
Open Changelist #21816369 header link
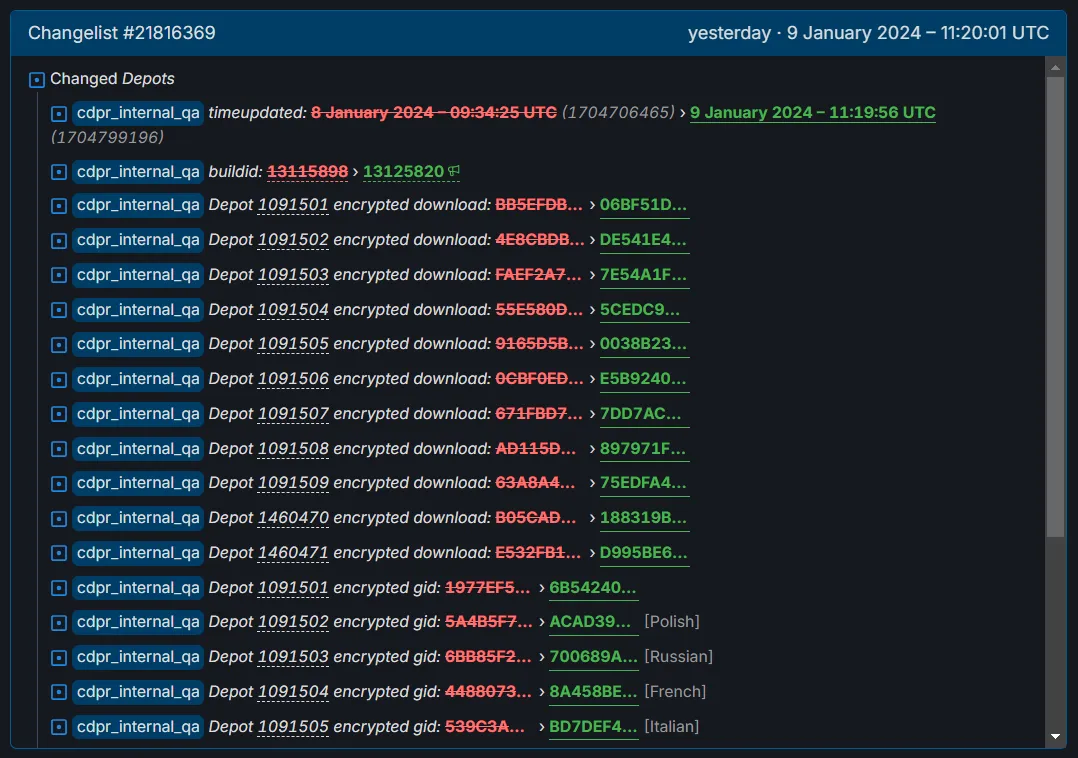(122, 33)
